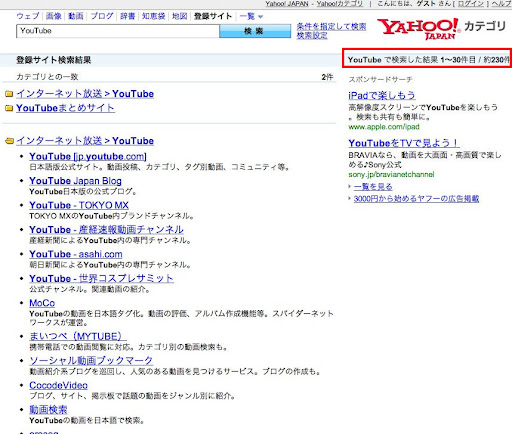Click the Yahoo! JAPAN top link
This screenshot has width=512, height=434.
click(287, 4)
